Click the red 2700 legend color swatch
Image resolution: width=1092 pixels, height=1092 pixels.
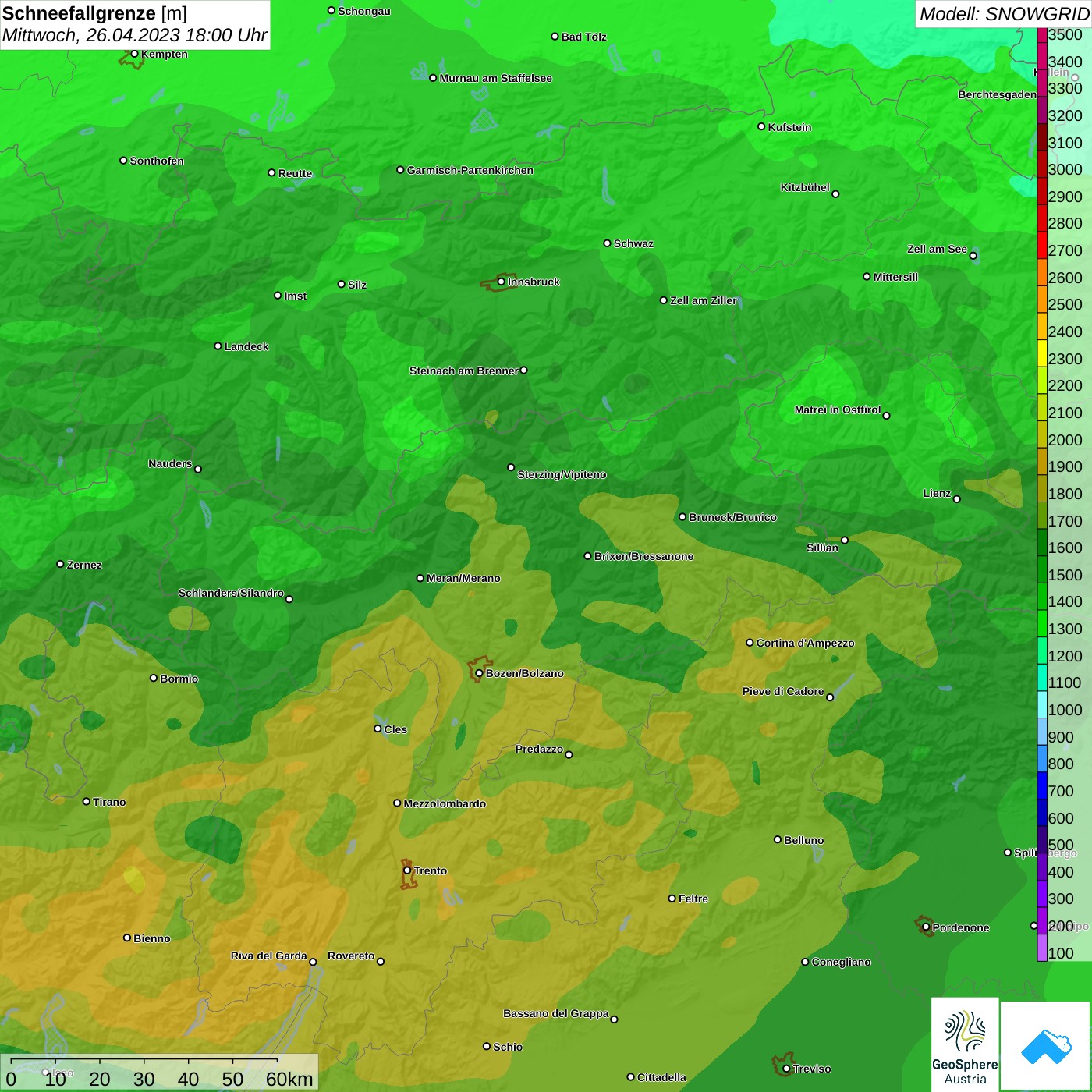click(x=1042, y=245)
